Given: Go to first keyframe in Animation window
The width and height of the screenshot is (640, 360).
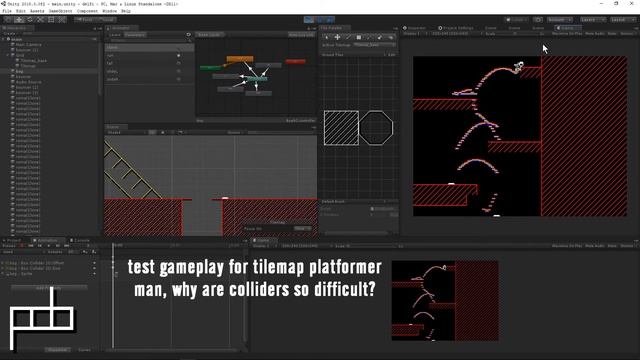Looking at the screenshot, I should tap(31, 246).
